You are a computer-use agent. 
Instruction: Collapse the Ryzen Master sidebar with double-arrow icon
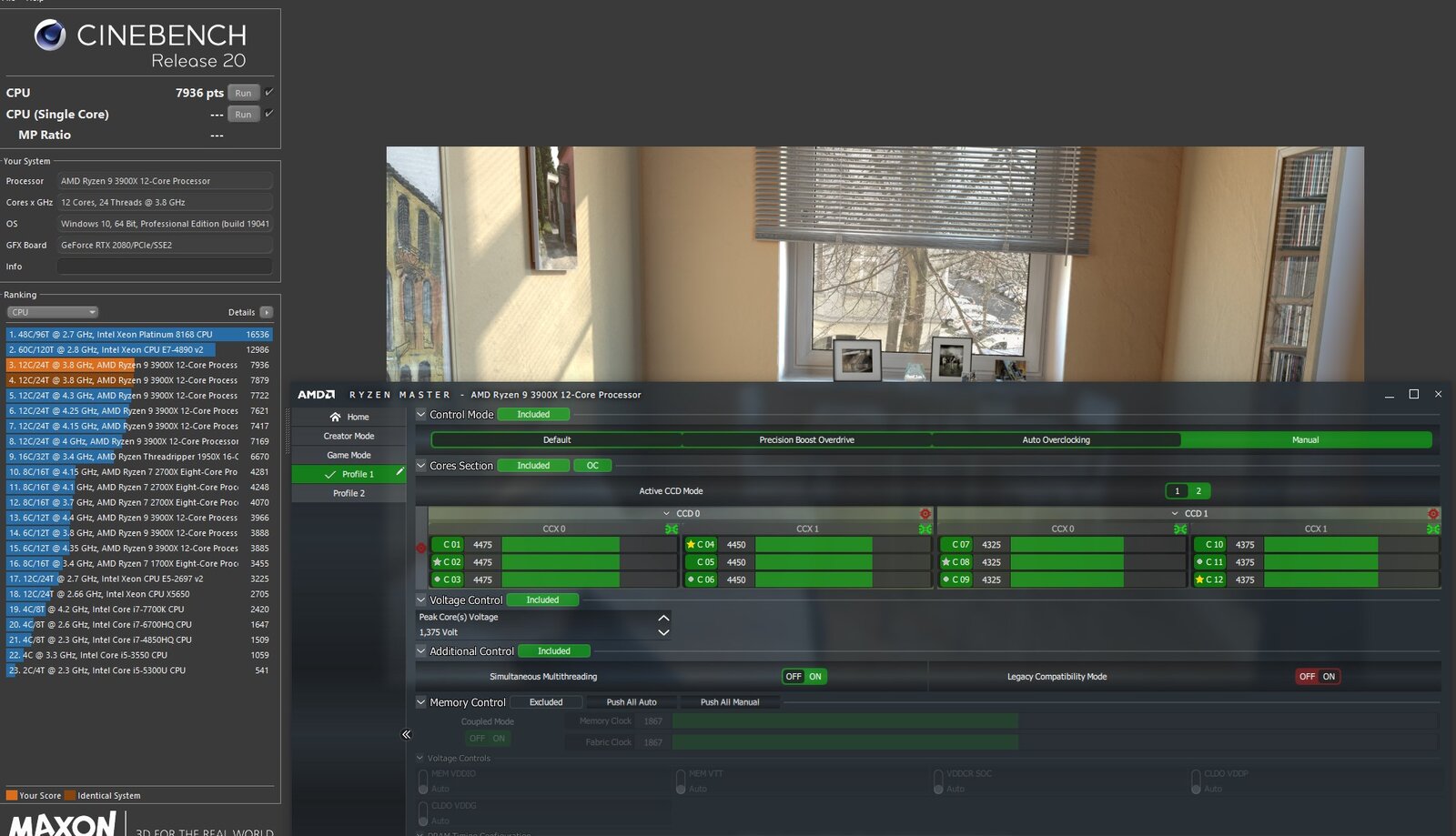point(406,734)
